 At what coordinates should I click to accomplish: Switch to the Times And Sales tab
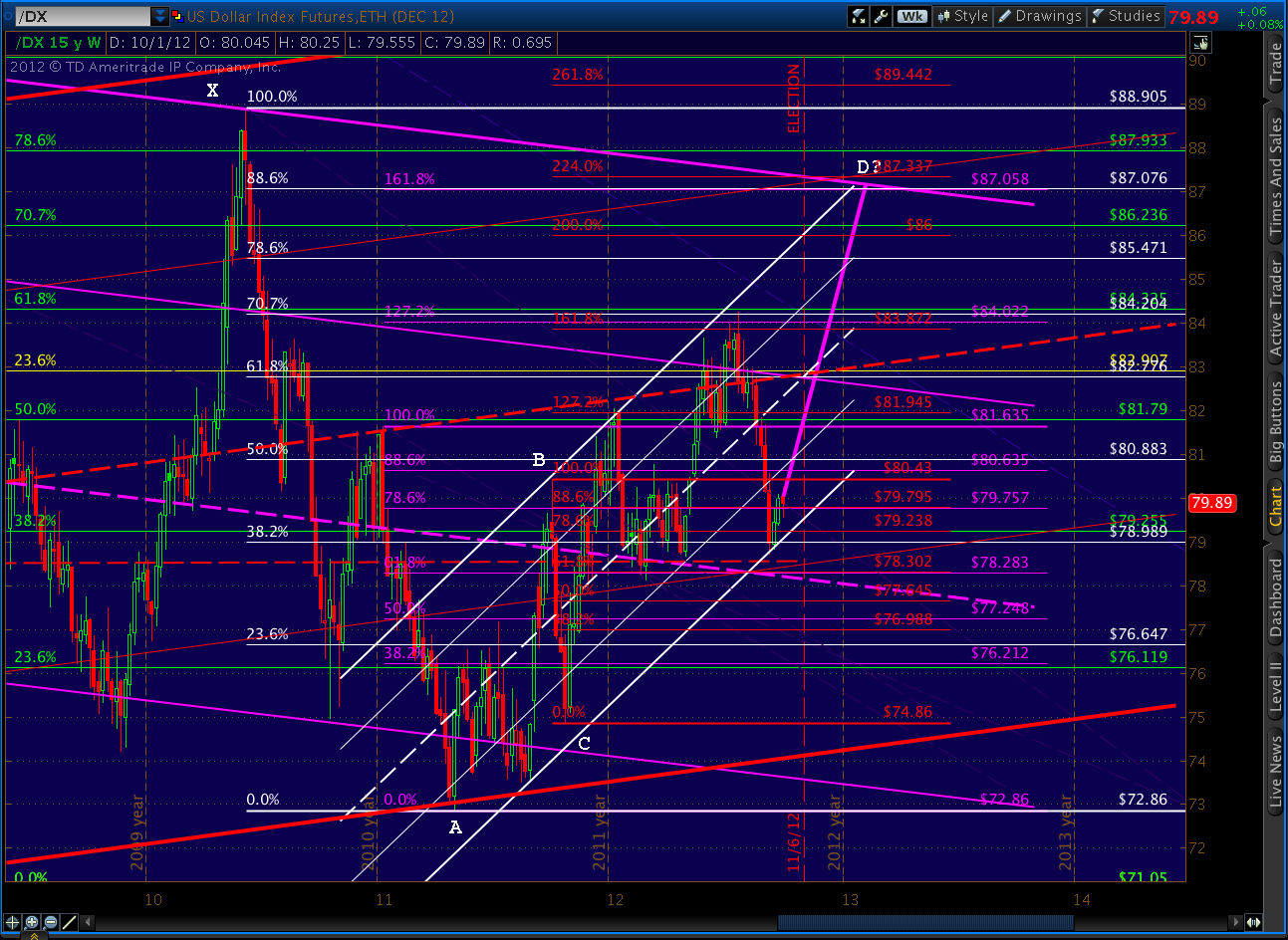[1275, 176]
